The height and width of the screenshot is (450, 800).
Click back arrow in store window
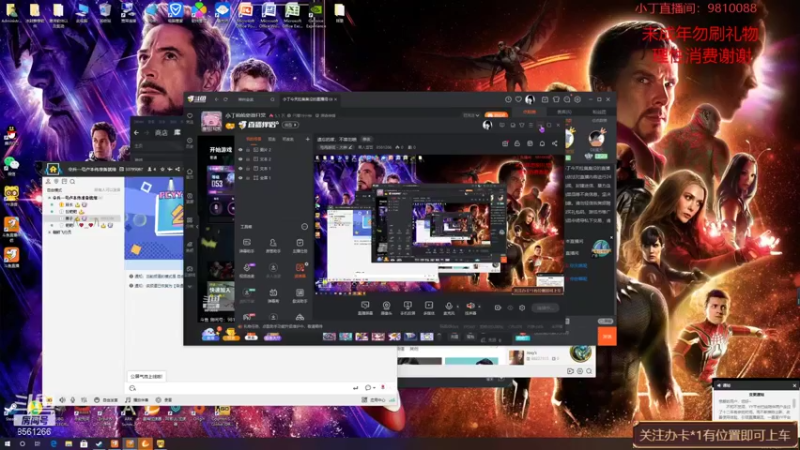click(x=136, y=133)
